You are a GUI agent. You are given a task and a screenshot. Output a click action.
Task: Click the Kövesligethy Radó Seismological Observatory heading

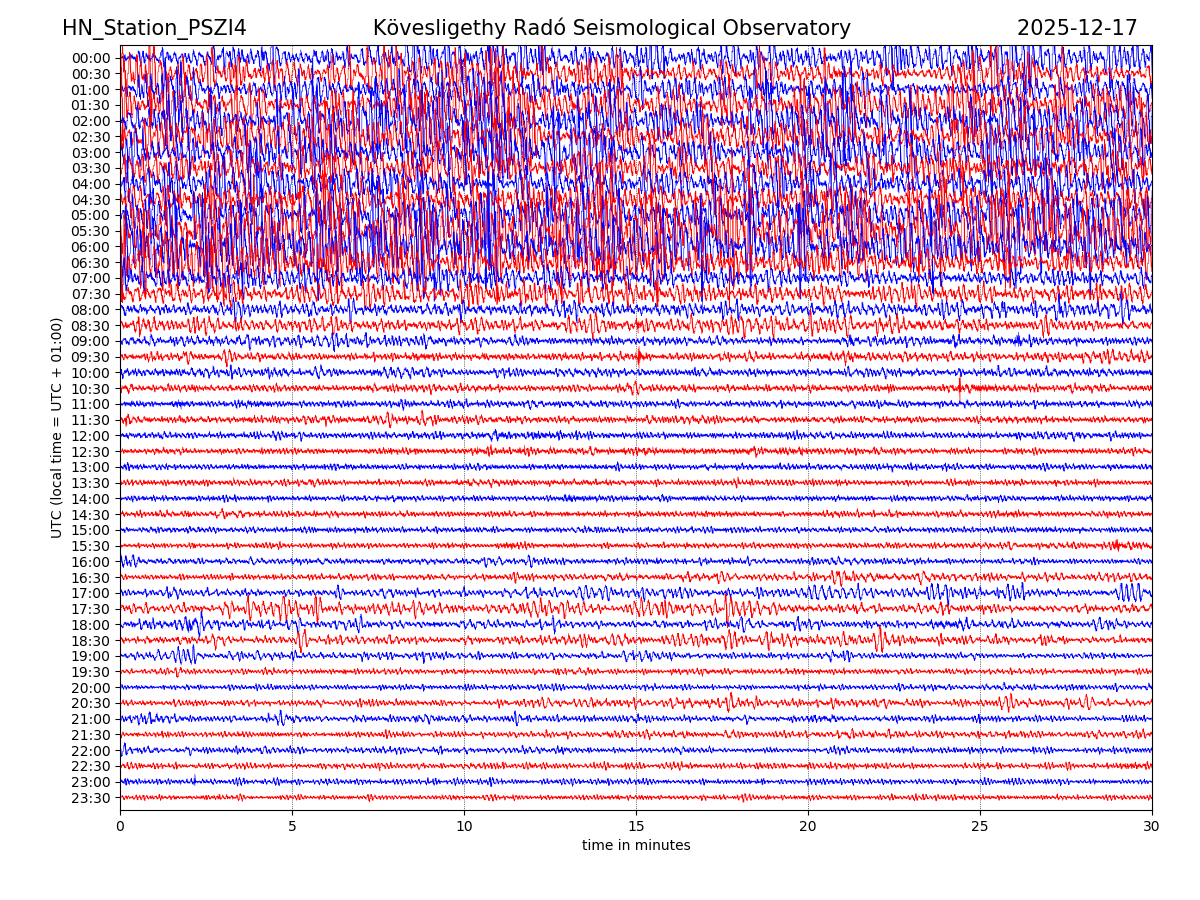coord(611,28)
